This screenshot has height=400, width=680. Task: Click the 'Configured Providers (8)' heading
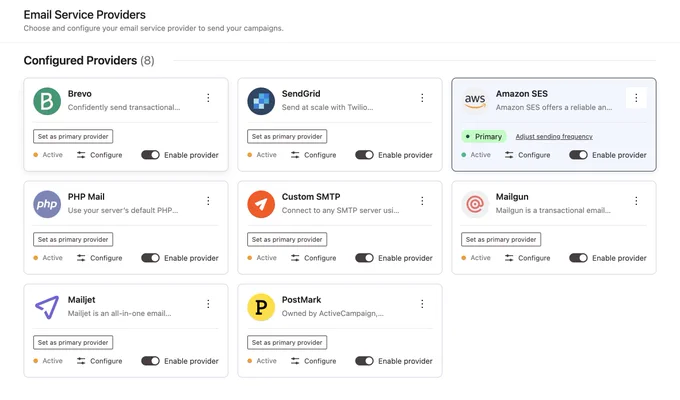[x=89, y=60]
